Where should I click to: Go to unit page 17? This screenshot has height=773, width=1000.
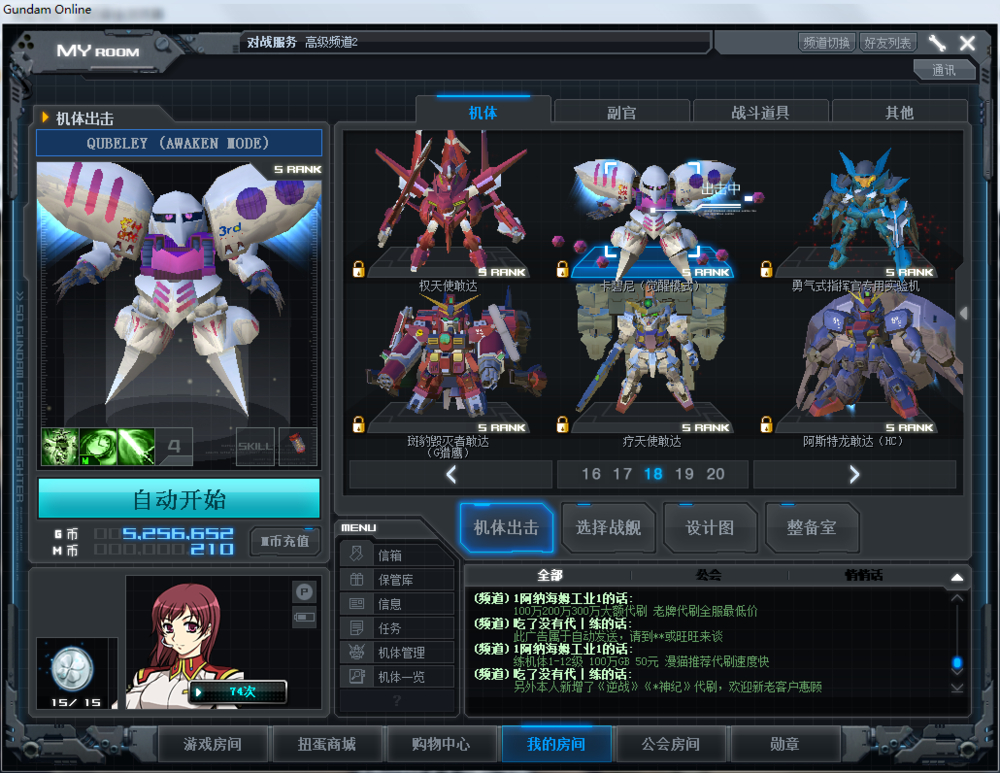tap(622, 474)
